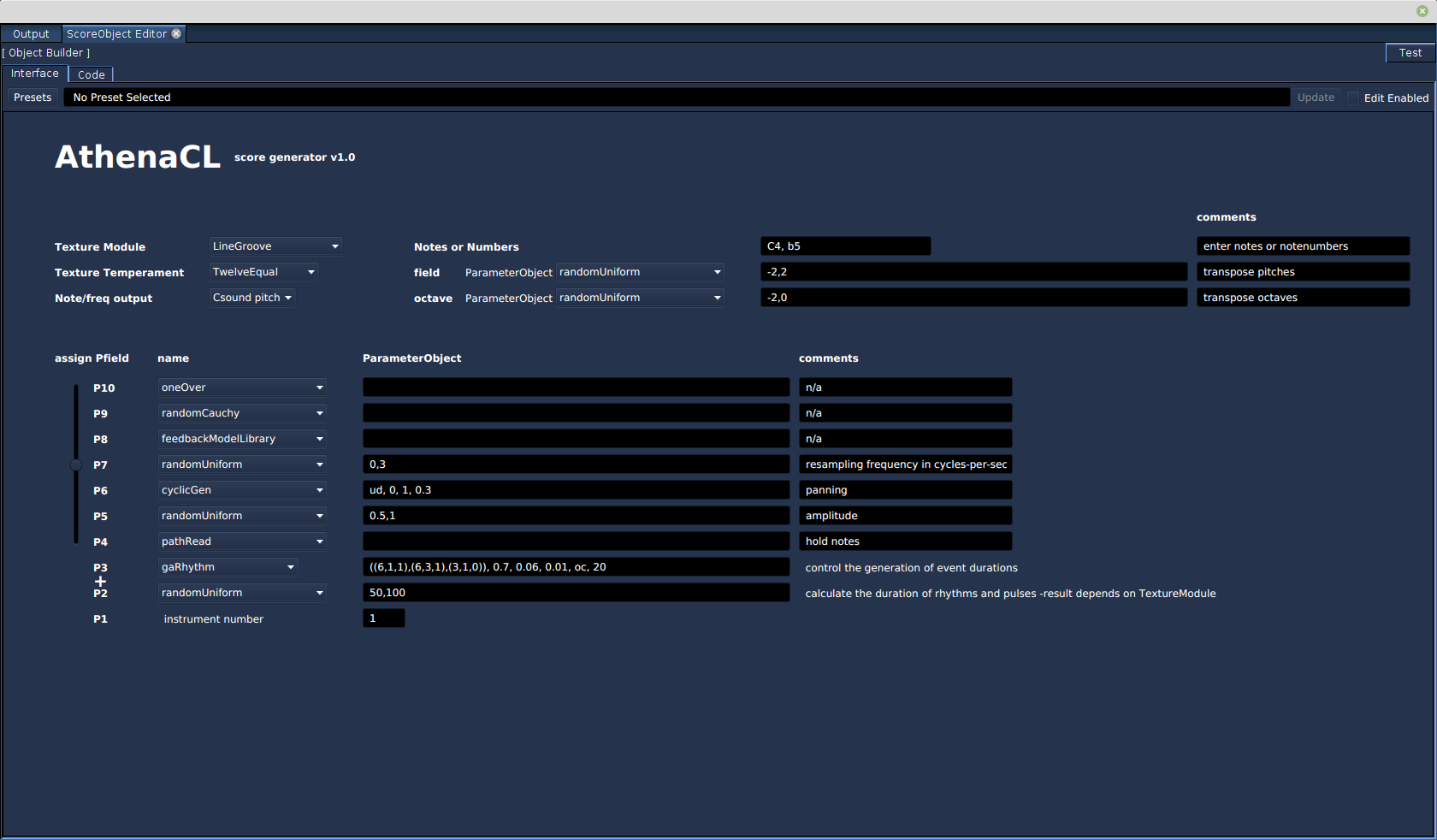This screenshot has width=1437, height=840.
Task: Expand the octave randomUniform dropdown
Action: tap(640, 298)
